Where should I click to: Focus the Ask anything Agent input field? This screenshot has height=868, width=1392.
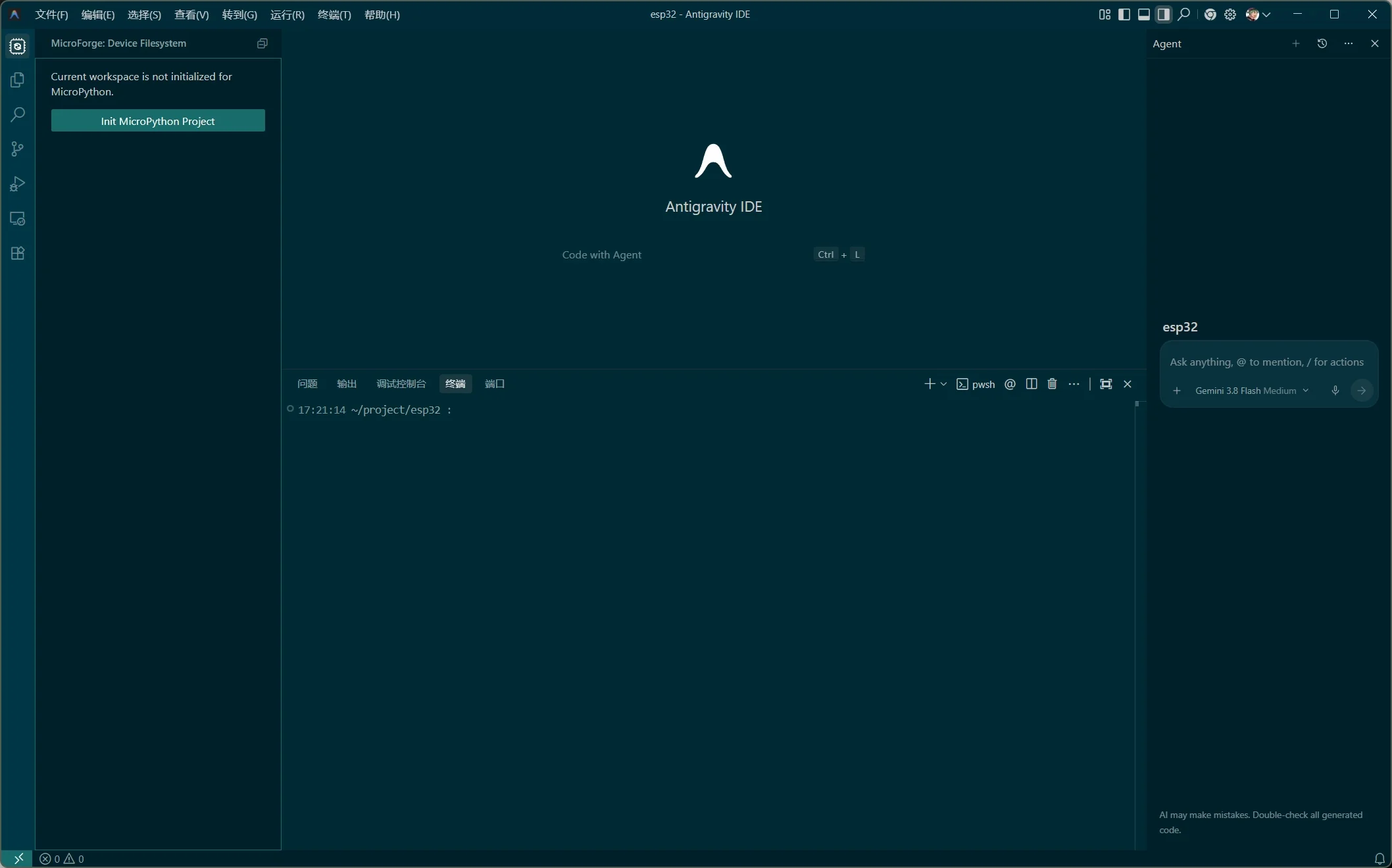[x=1266, y=362]
